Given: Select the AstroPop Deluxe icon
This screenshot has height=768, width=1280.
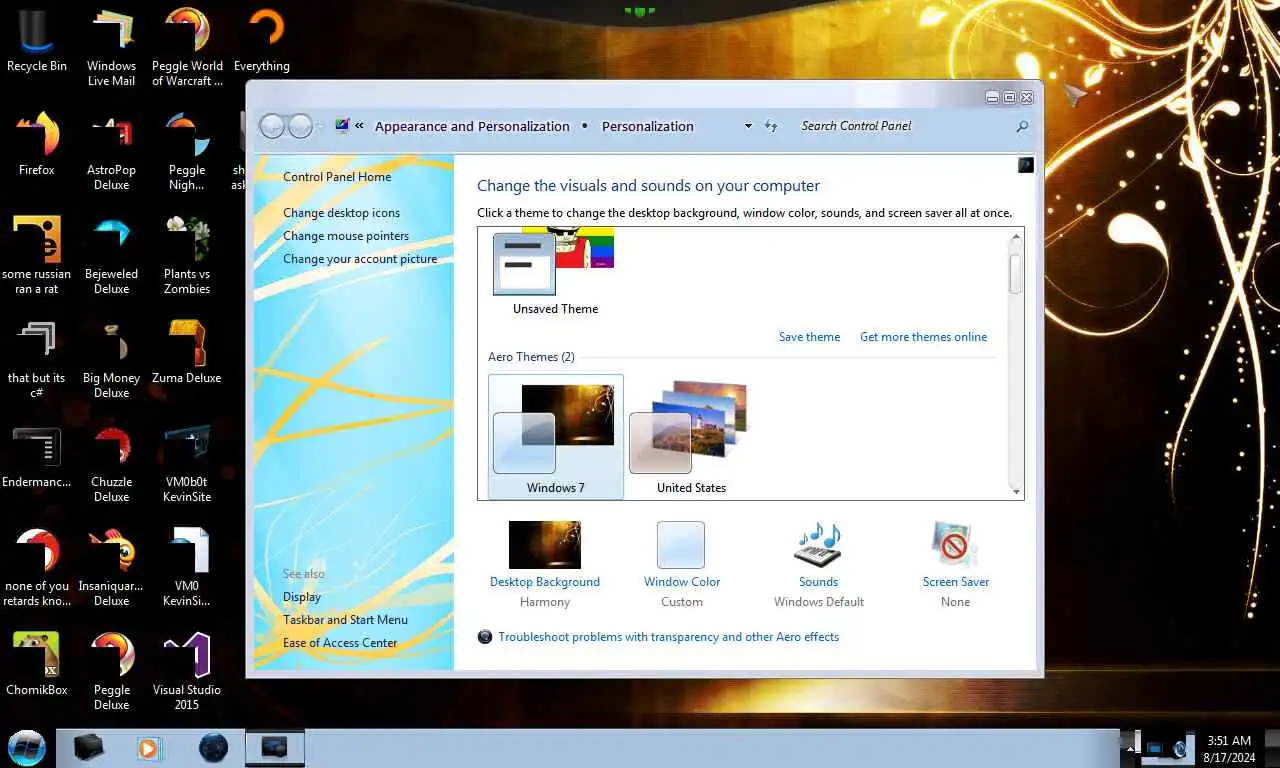Looking at the screenshot, I should click(x=112, y=152).
